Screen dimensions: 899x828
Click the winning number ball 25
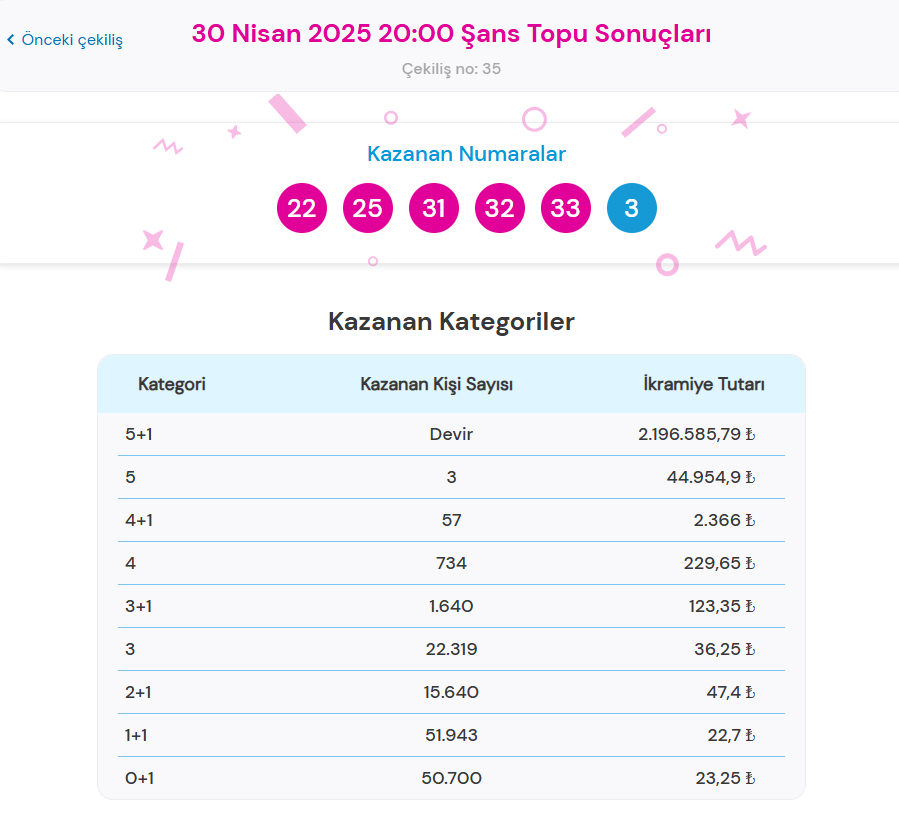(367, 209)
